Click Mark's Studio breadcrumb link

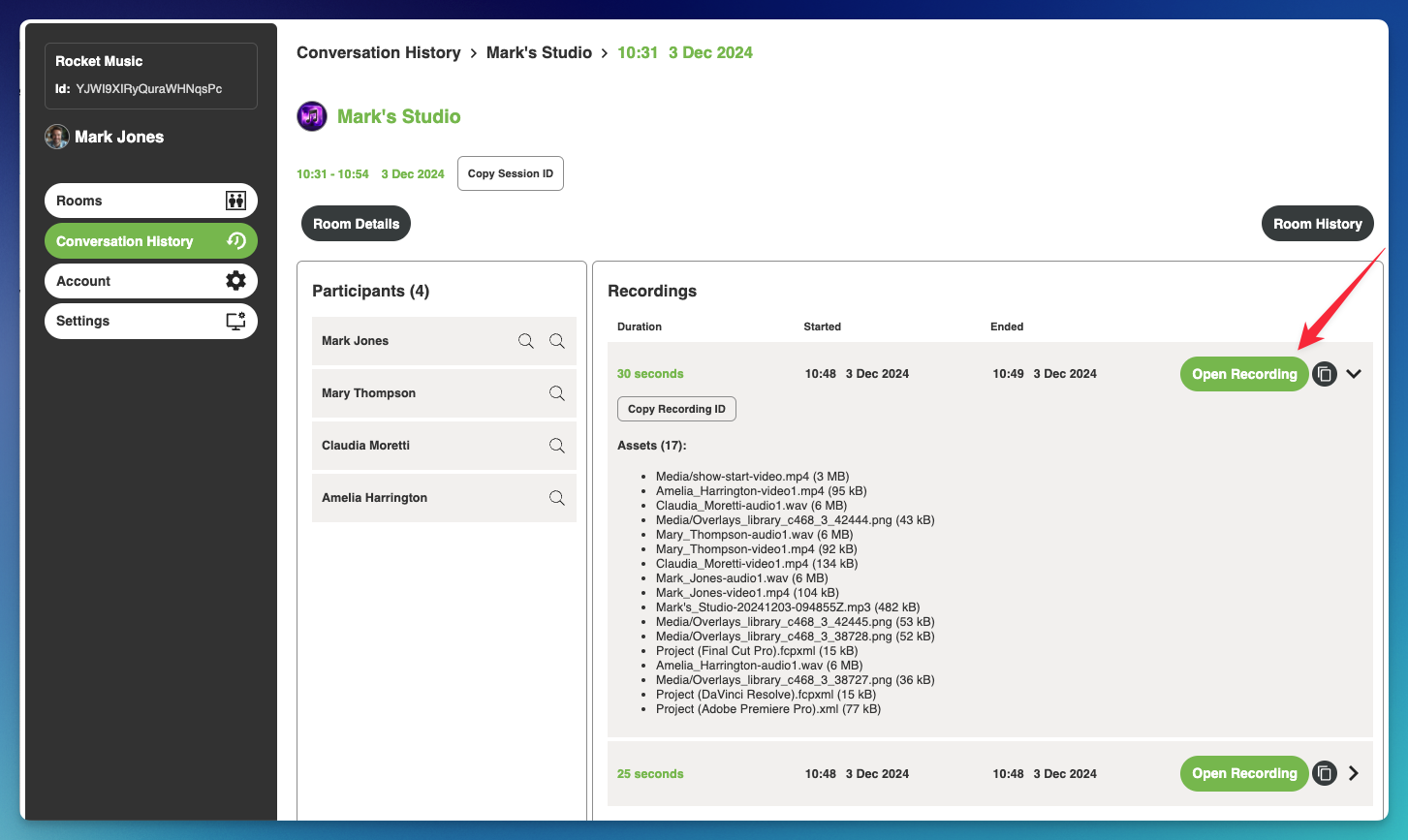[539, 52]
